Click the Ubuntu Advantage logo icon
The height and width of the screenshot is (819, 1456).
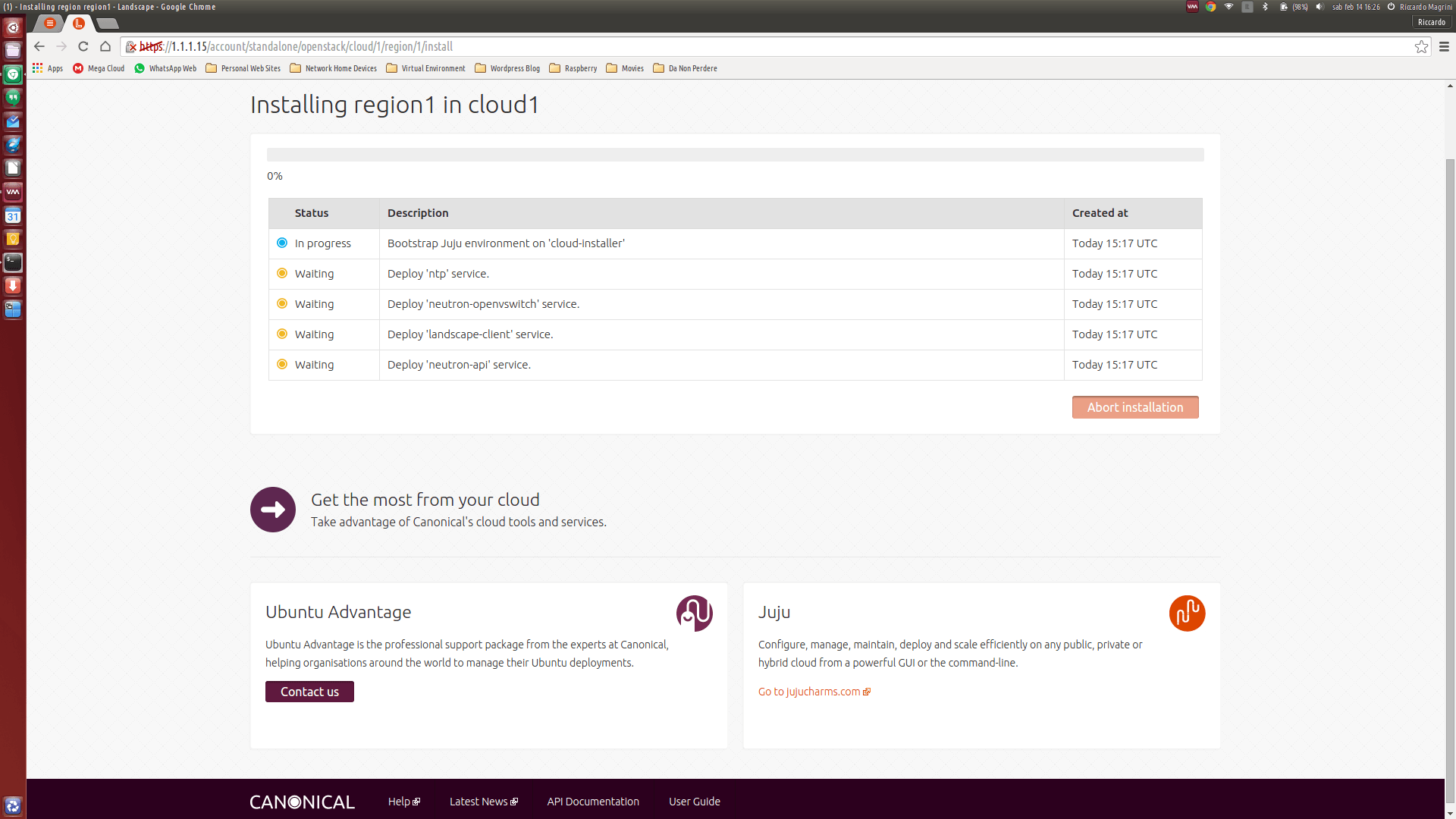694,613
